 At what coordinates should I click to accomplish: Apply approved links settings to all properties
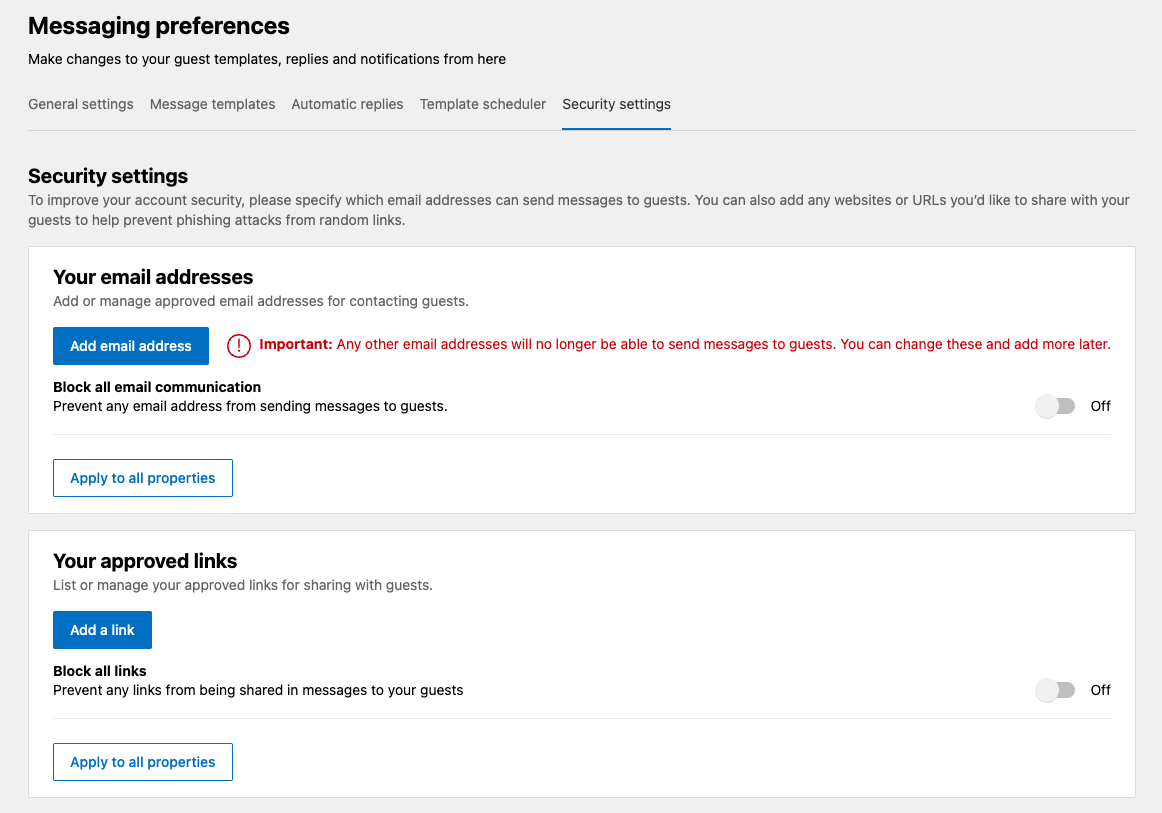143,762
